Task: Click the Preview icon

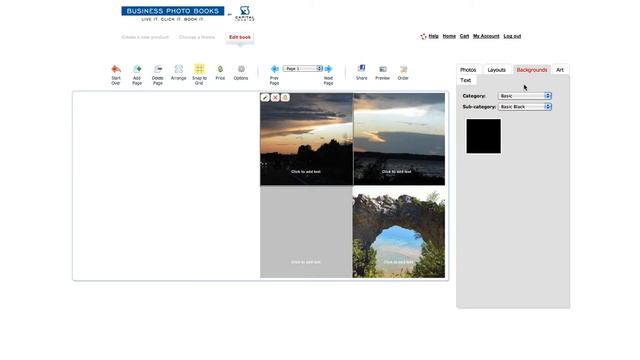Action: tap(382, 69)
